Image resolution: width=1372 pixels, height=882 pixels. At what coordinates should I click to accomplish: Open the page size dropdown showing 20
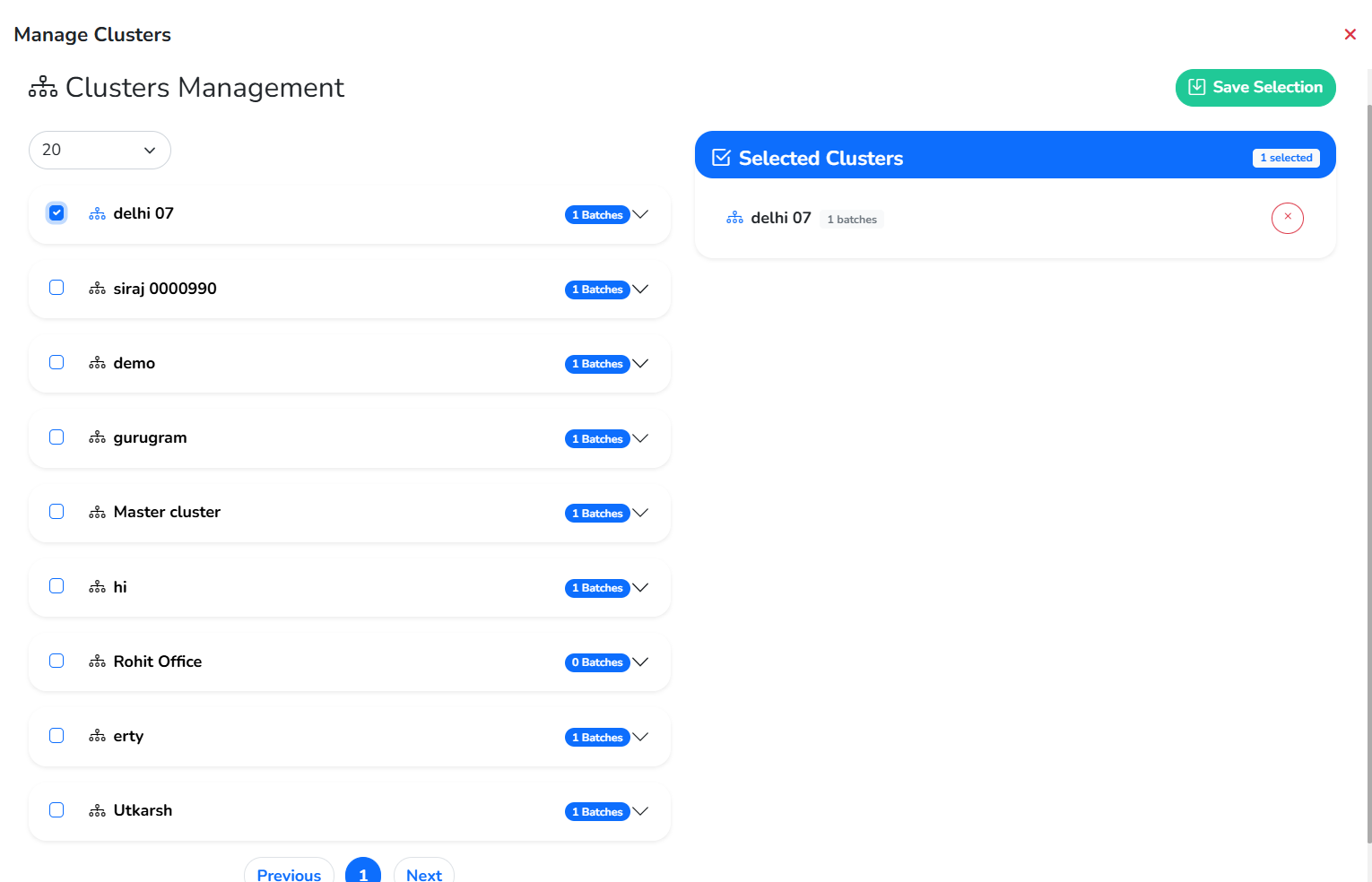100,150
